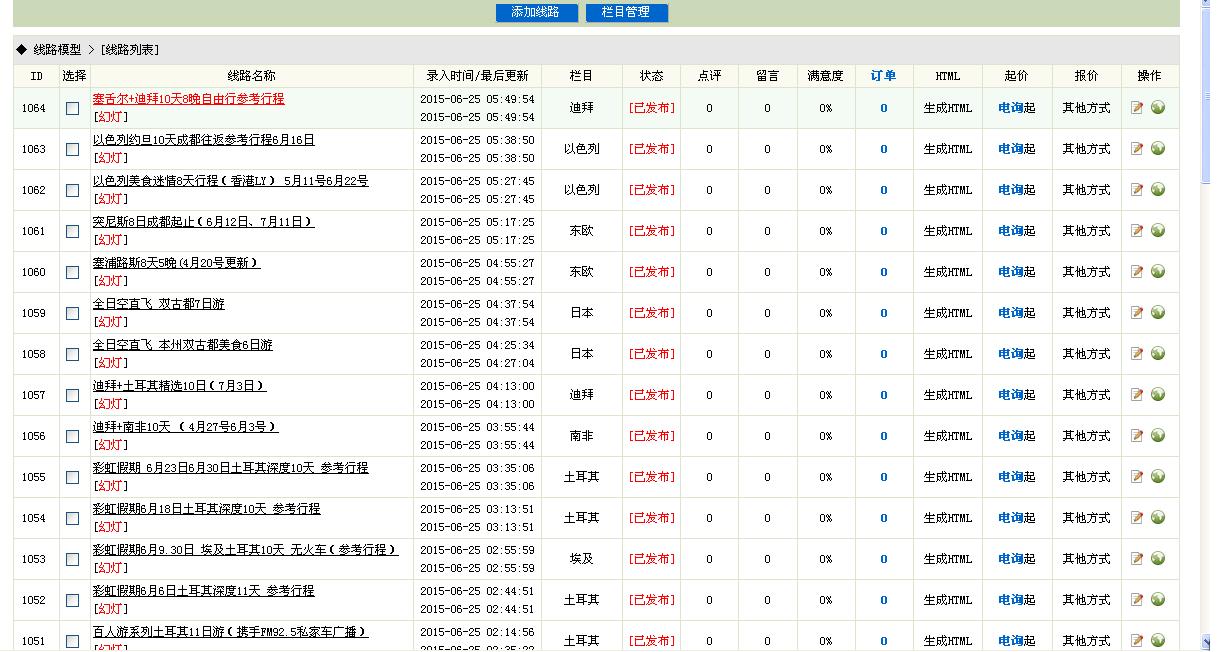Screen dimensions: 1221x652
Task: Click 线路名称 column header
Action: pos(252,76)
